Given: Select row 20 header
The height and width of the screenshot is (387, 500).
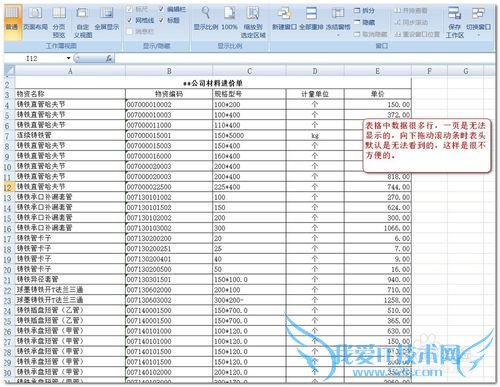Looking at the screenshot, I should pyautogui.click(x=9, y=269).
